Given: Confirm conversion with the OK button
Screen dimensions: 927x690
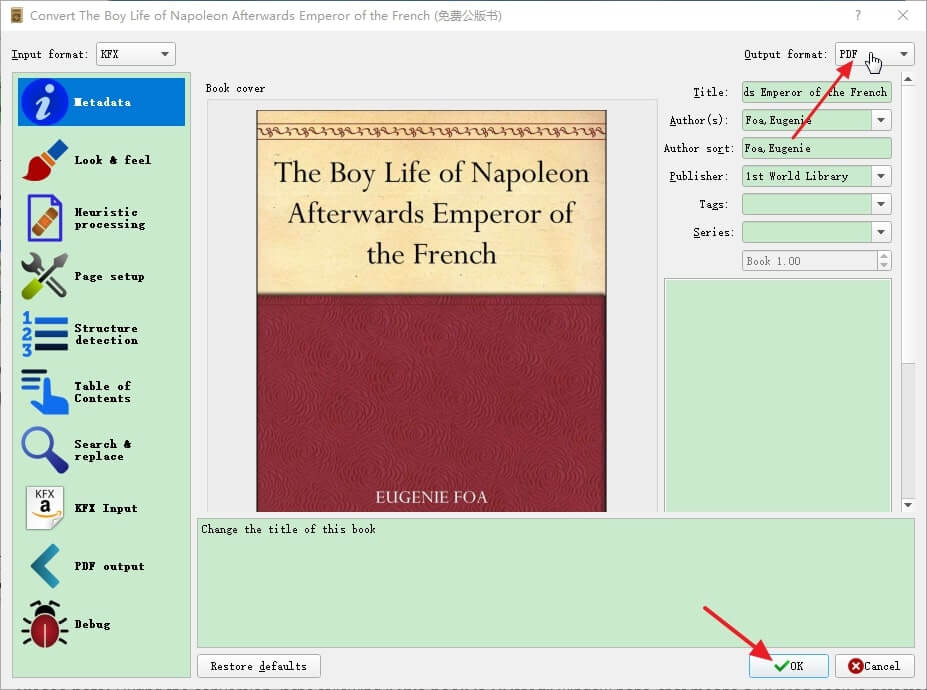Looking at the screenshot, I should (x=789, y=666).
